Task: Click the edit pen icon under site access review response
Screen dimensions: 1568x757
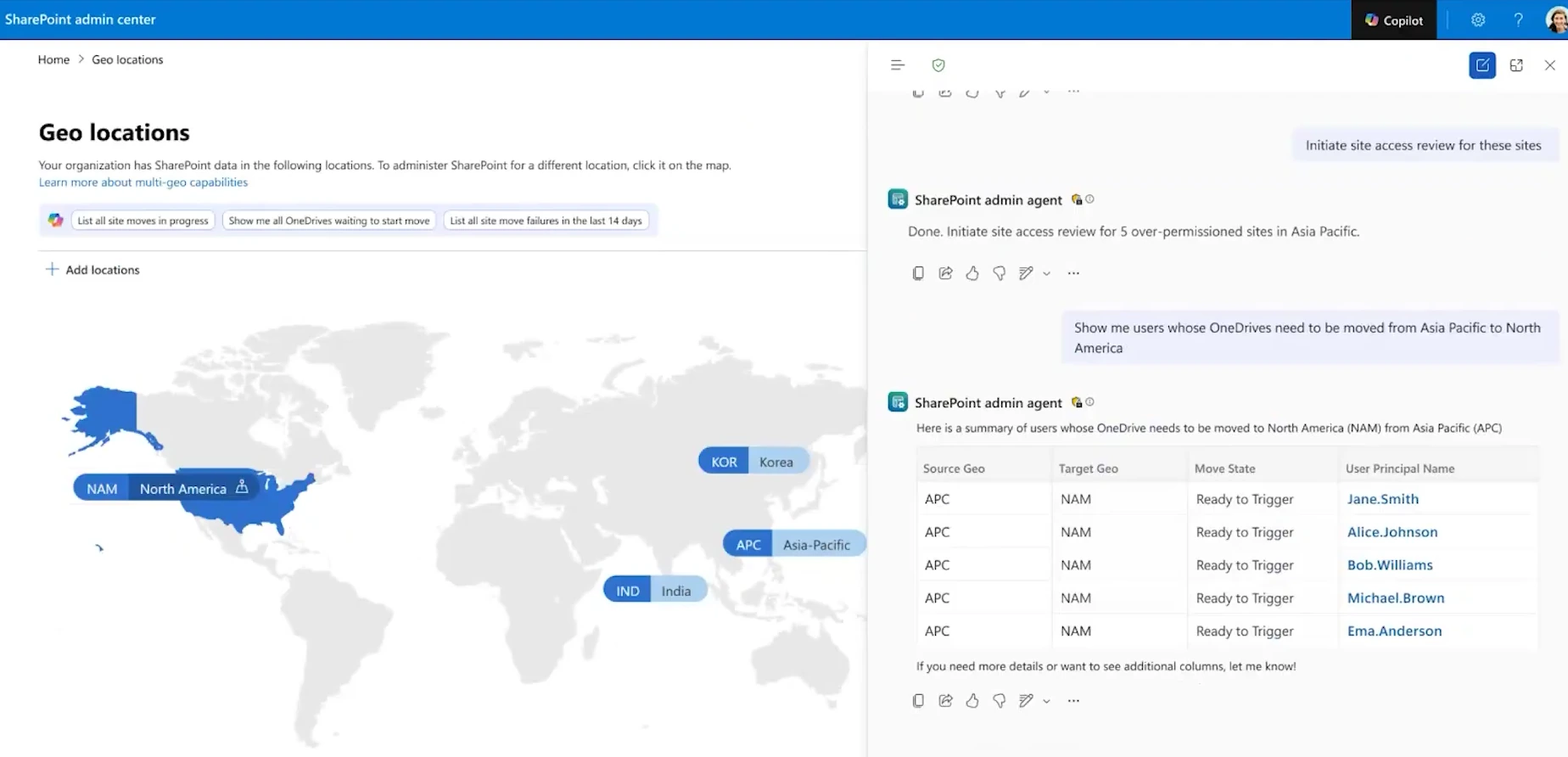Action: (x=1026, y=273)
